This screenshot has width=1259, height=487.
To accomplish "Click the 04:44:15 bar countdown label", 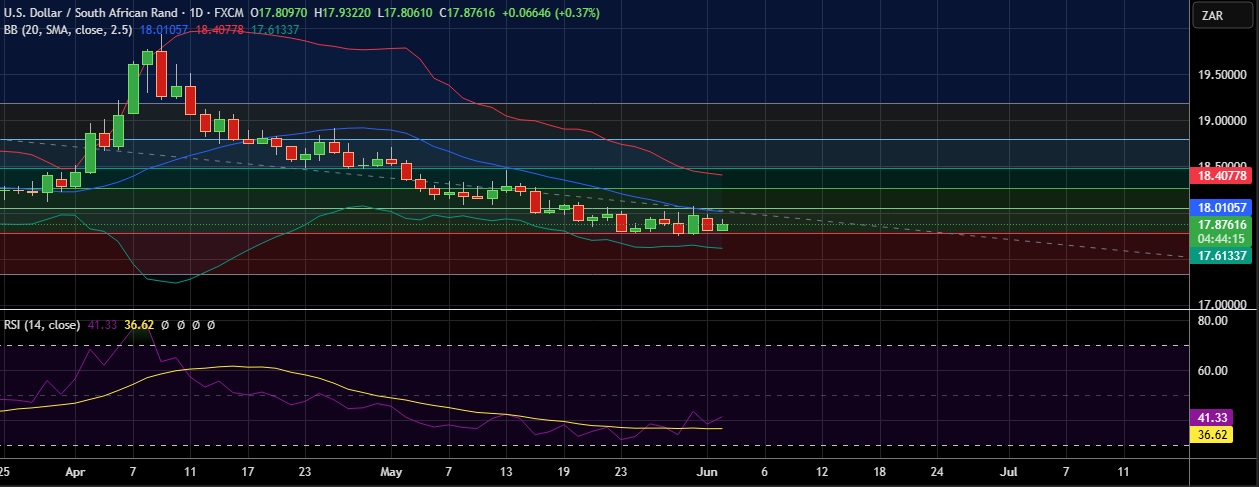I will click(1219, 239).
